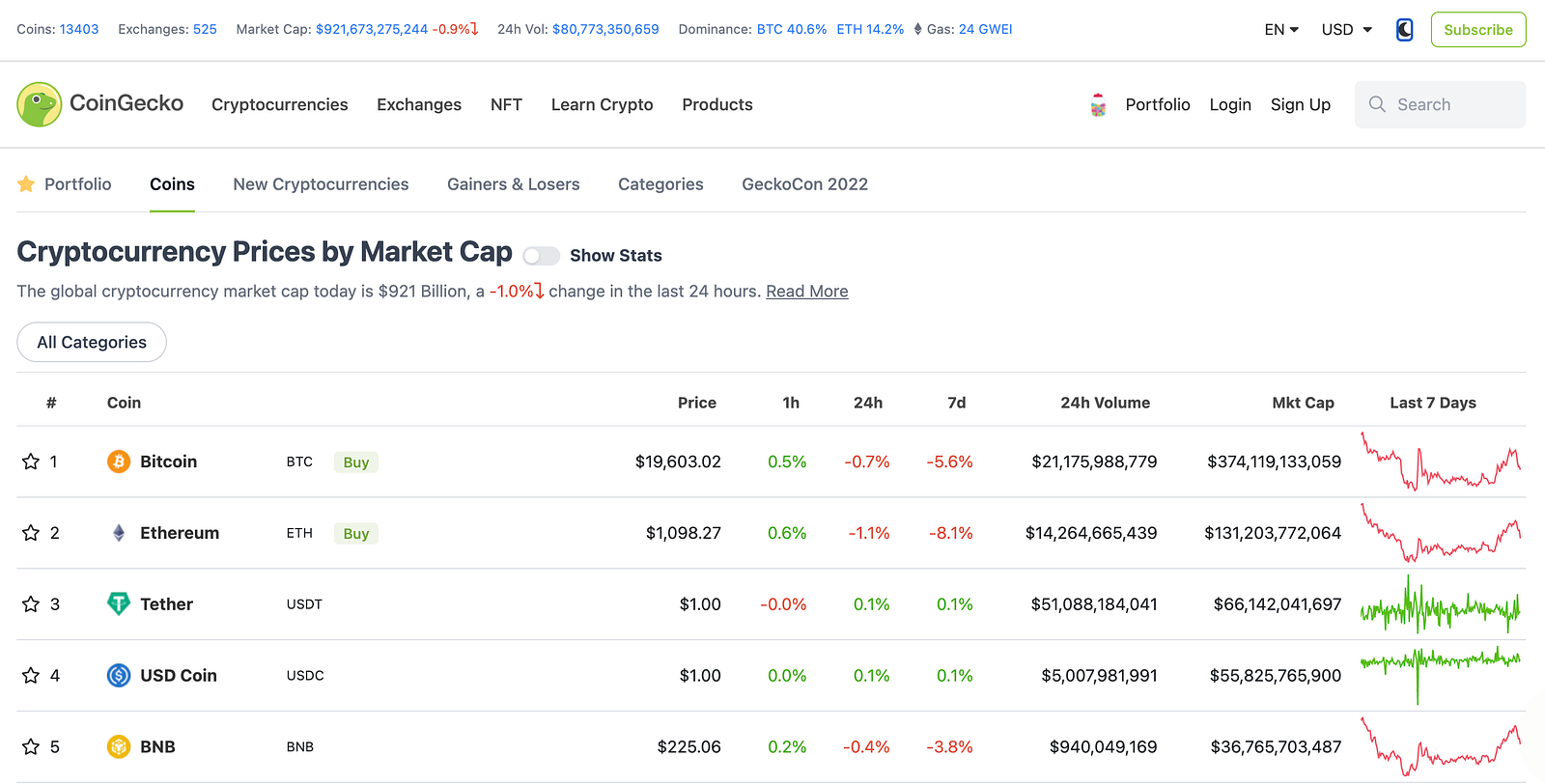This screenshot has width=1545, height=784.
Task: Favorite Bitcoin with its star icon
Action: coord(31,462)
